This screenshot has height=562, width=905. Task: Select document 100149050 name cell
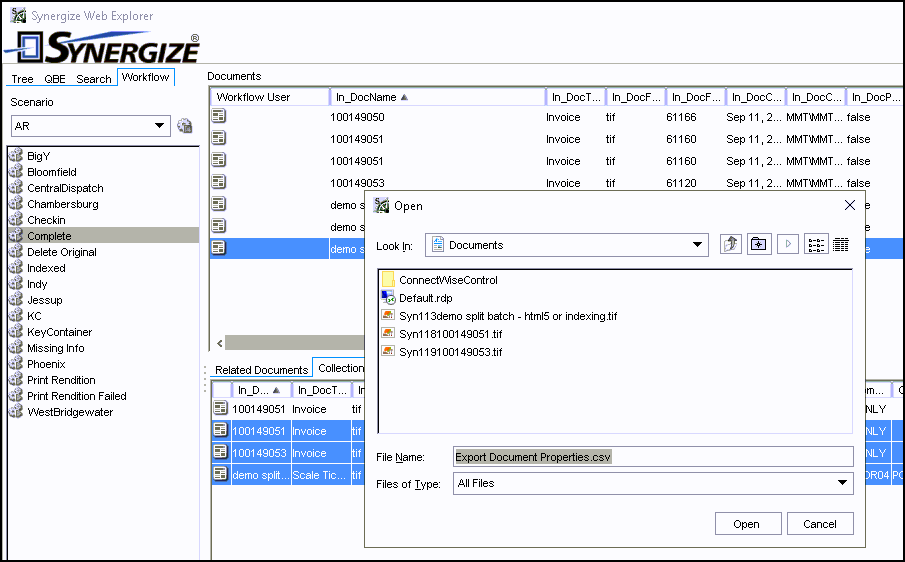[357, 117]
